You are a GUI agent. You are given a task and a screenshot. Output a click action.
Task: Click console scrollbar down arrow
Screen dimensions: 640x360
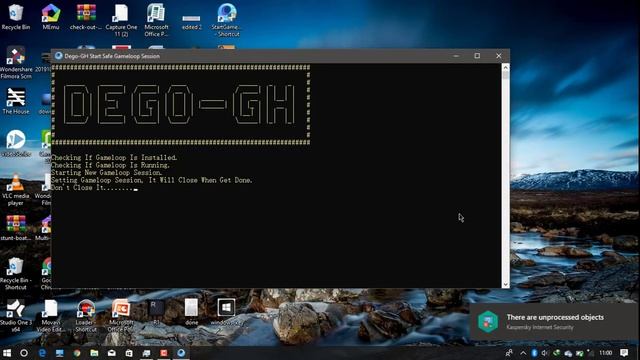point(506,284)
